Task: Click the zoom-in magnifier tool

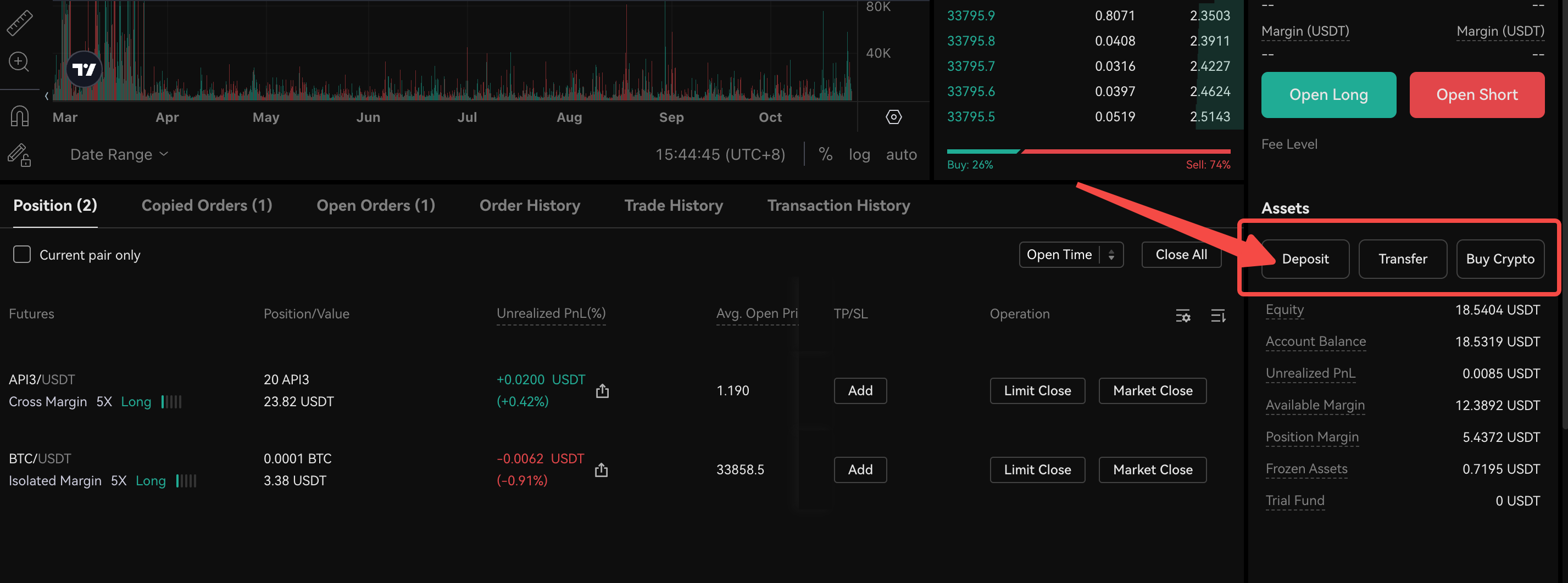Action: (x=19, y=62)
